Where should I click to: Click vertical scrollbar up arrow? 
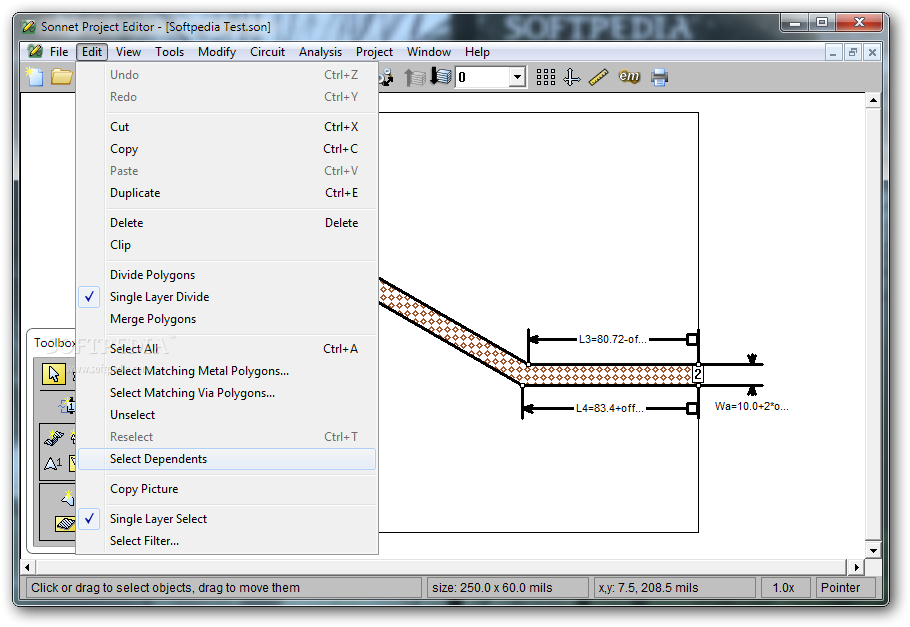pyautogui.click(x=873, y=100)
